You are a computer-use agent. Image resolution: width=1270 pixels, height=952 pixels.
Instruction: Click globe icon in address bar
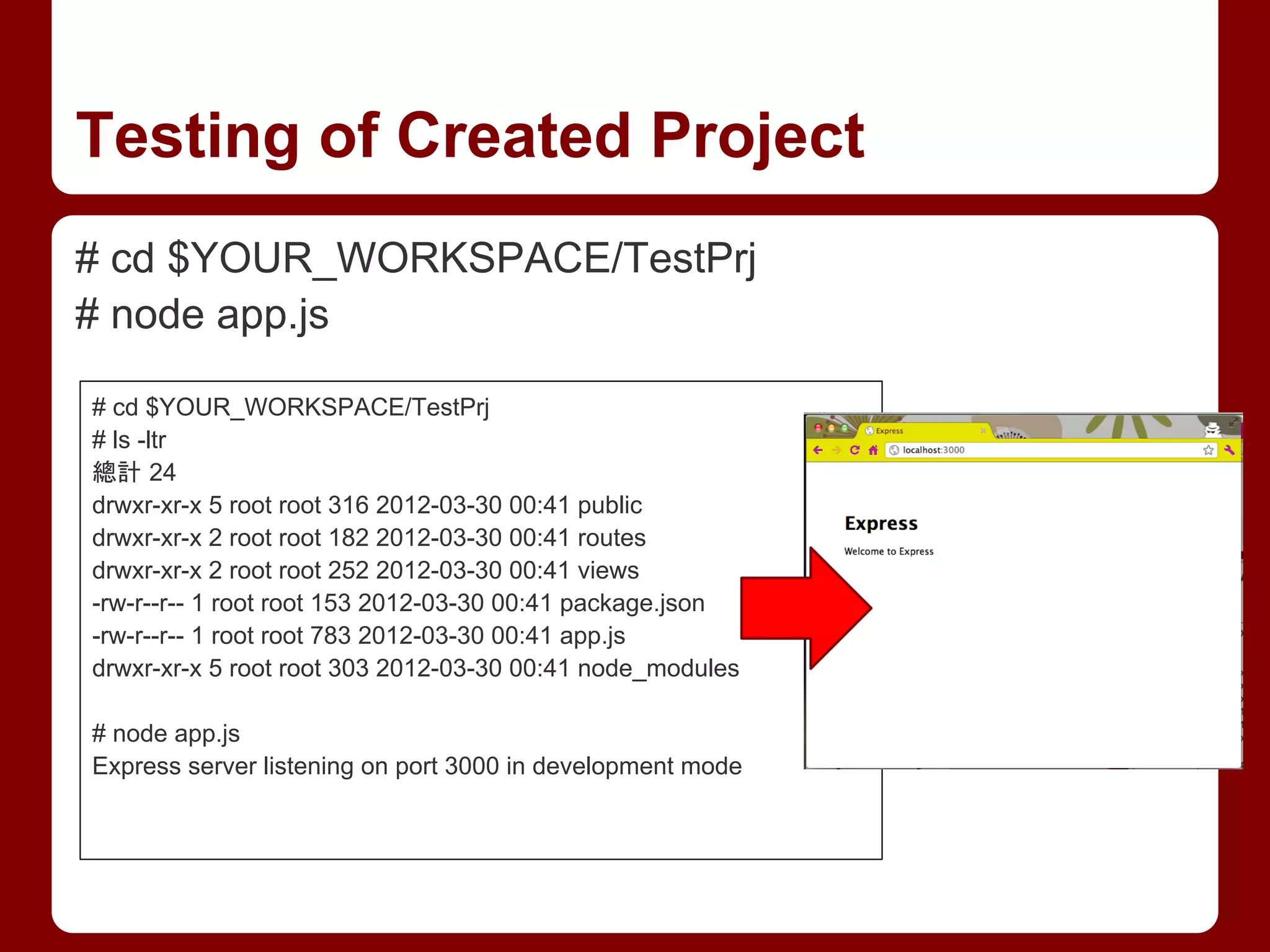pos(894,450)
